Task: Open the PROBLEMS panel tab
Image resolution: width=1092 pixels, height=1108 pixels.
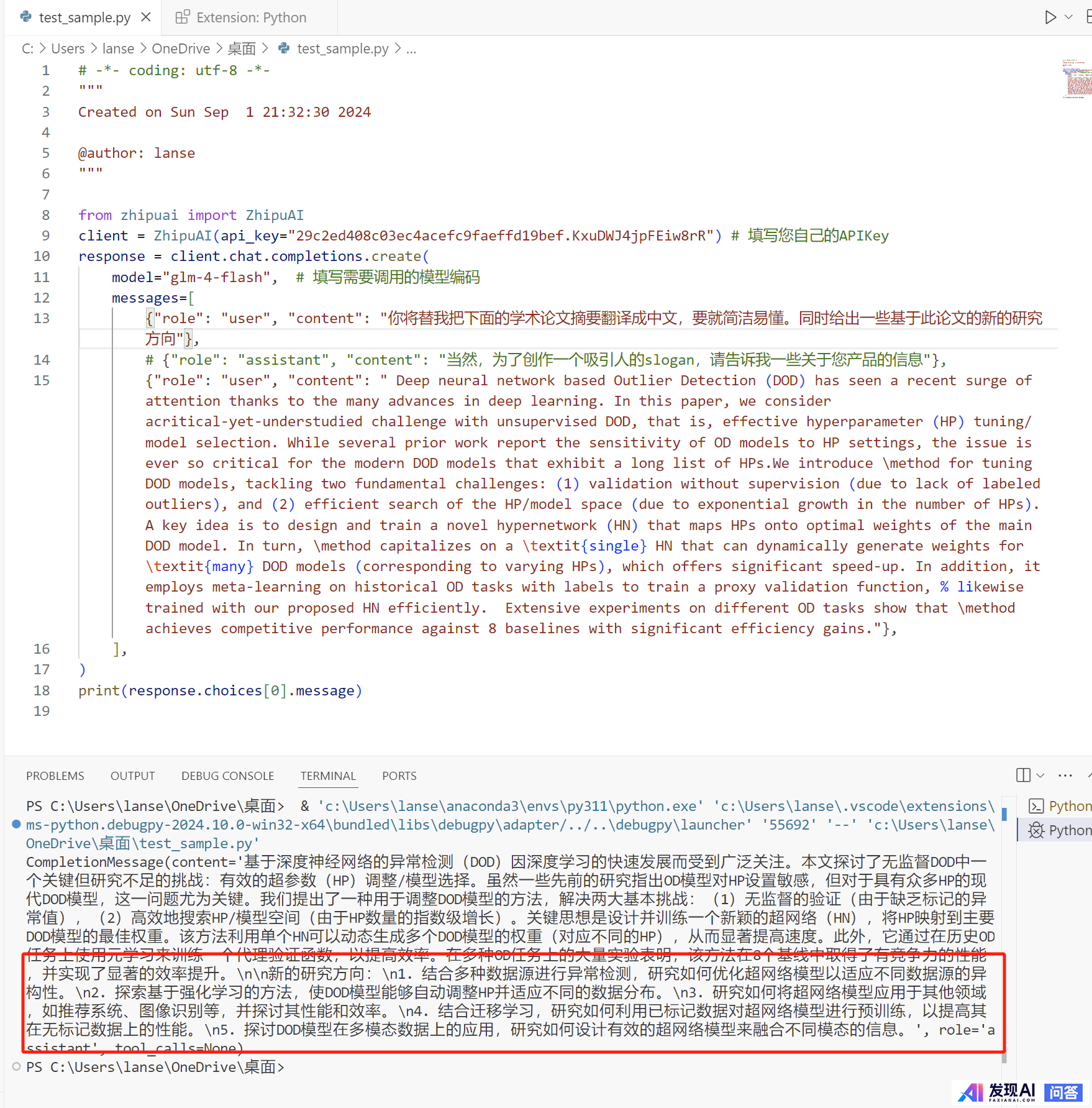Action: (55, 776)
